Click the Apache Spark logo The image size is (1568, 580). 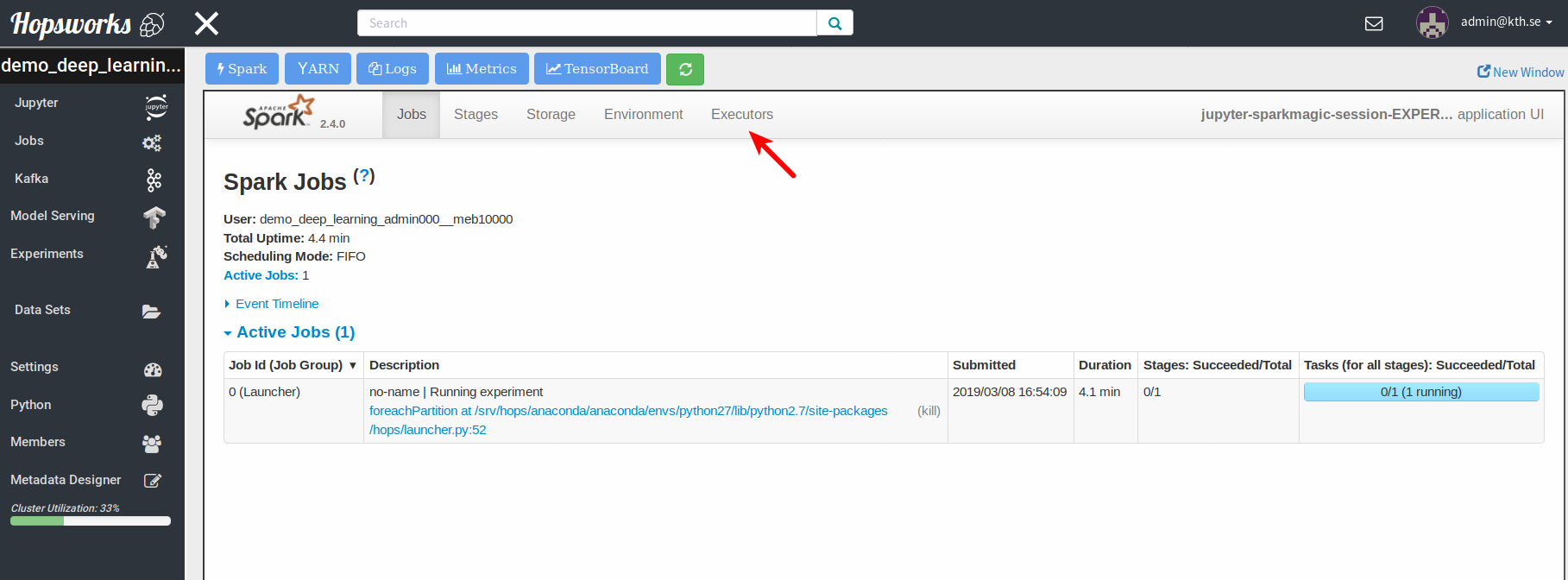pyautogui.click(x=280, y=113)
